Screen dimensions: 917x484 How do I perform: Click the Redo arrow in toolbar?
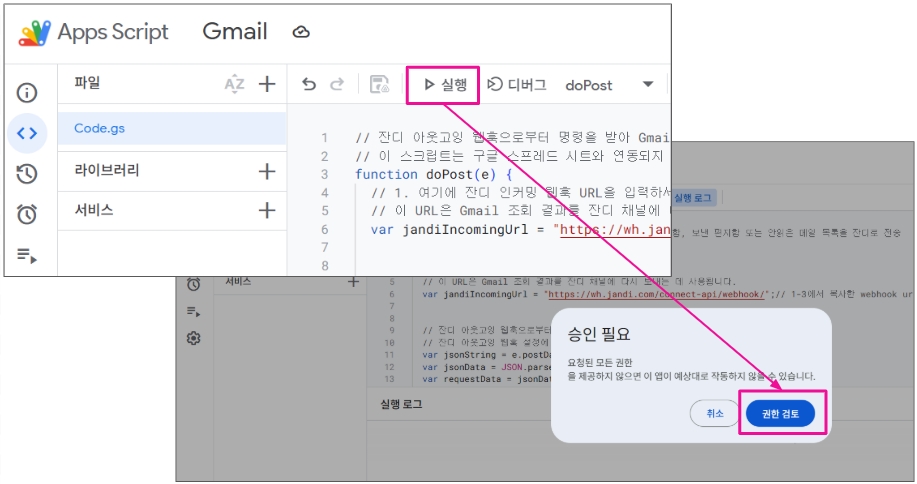[x=337, y=85]
